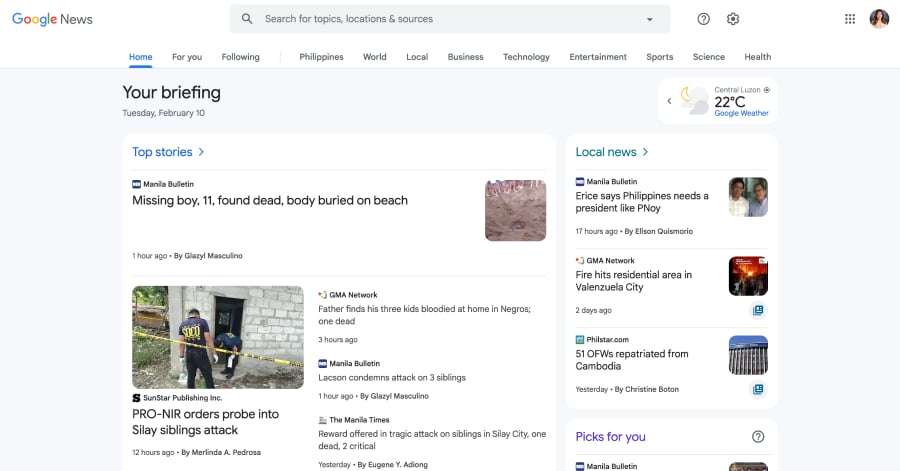Open the Local news heading link
The image size is (900, 471).
(x=606, y=152)
